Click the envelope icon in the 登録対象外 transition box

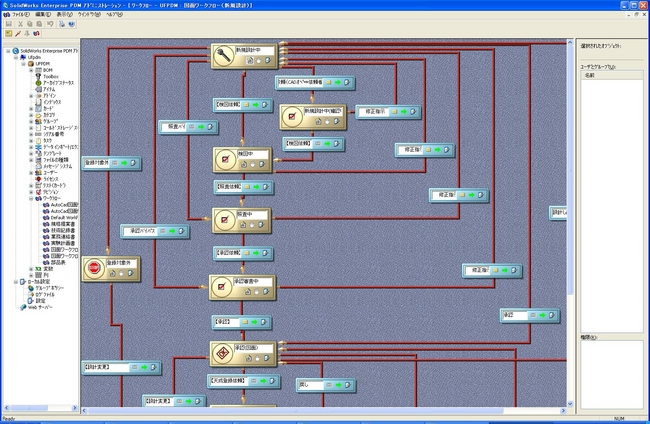click(115, 163)
